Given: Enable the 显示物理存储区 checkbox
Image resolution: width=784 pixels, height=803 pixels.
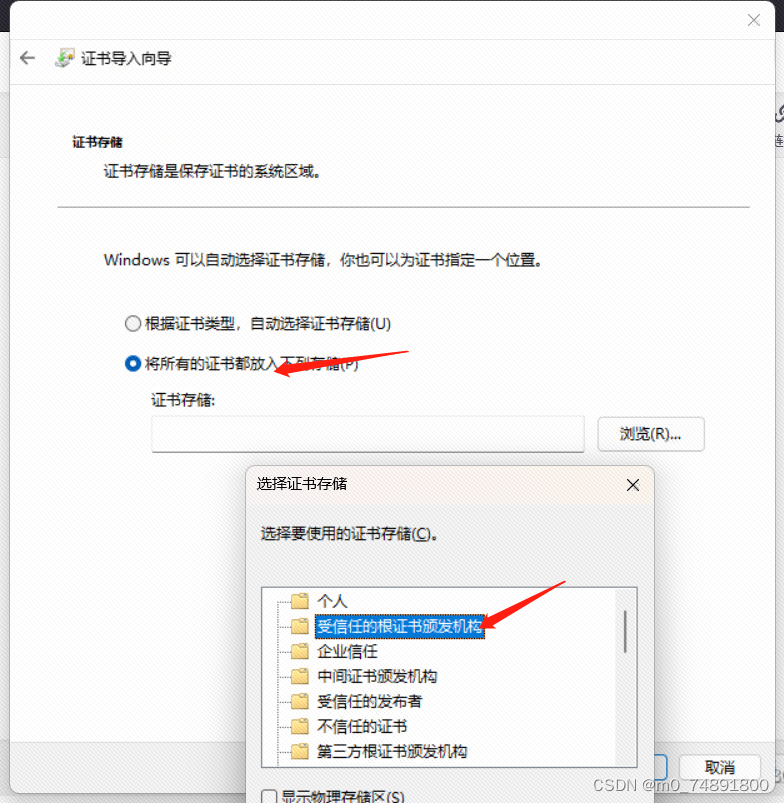Looking at the screenshot, I should [x=269, y=796].
